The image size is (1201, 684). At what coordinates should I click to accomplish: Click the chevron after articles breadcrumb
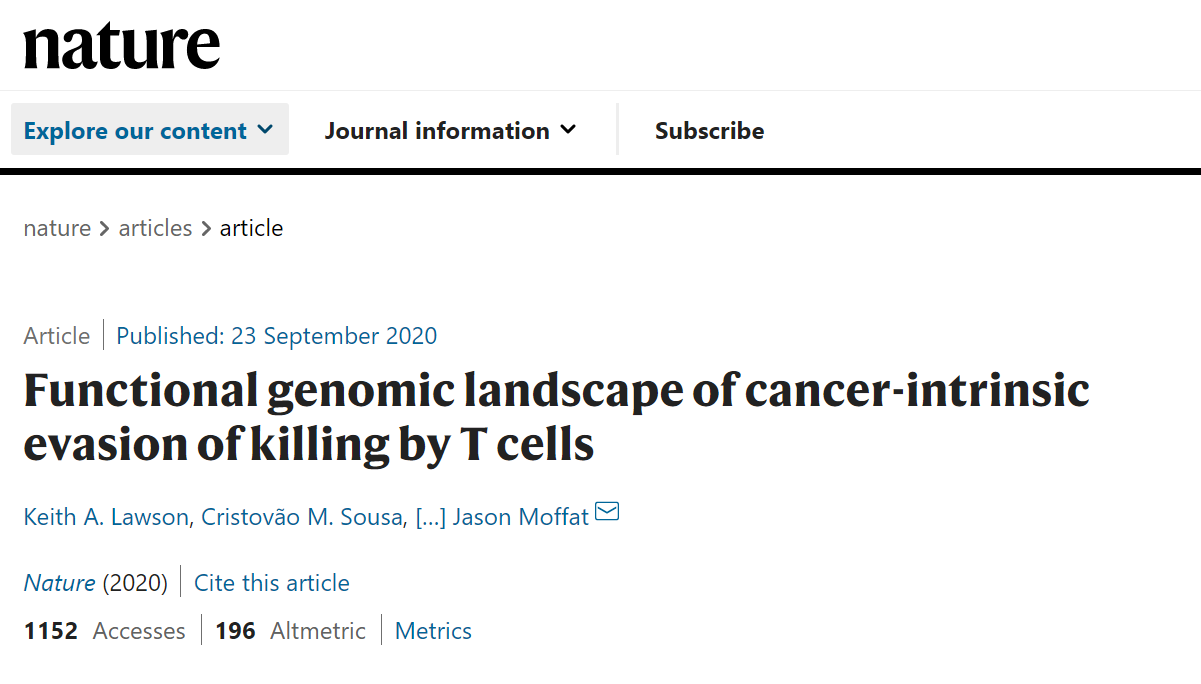206,229
